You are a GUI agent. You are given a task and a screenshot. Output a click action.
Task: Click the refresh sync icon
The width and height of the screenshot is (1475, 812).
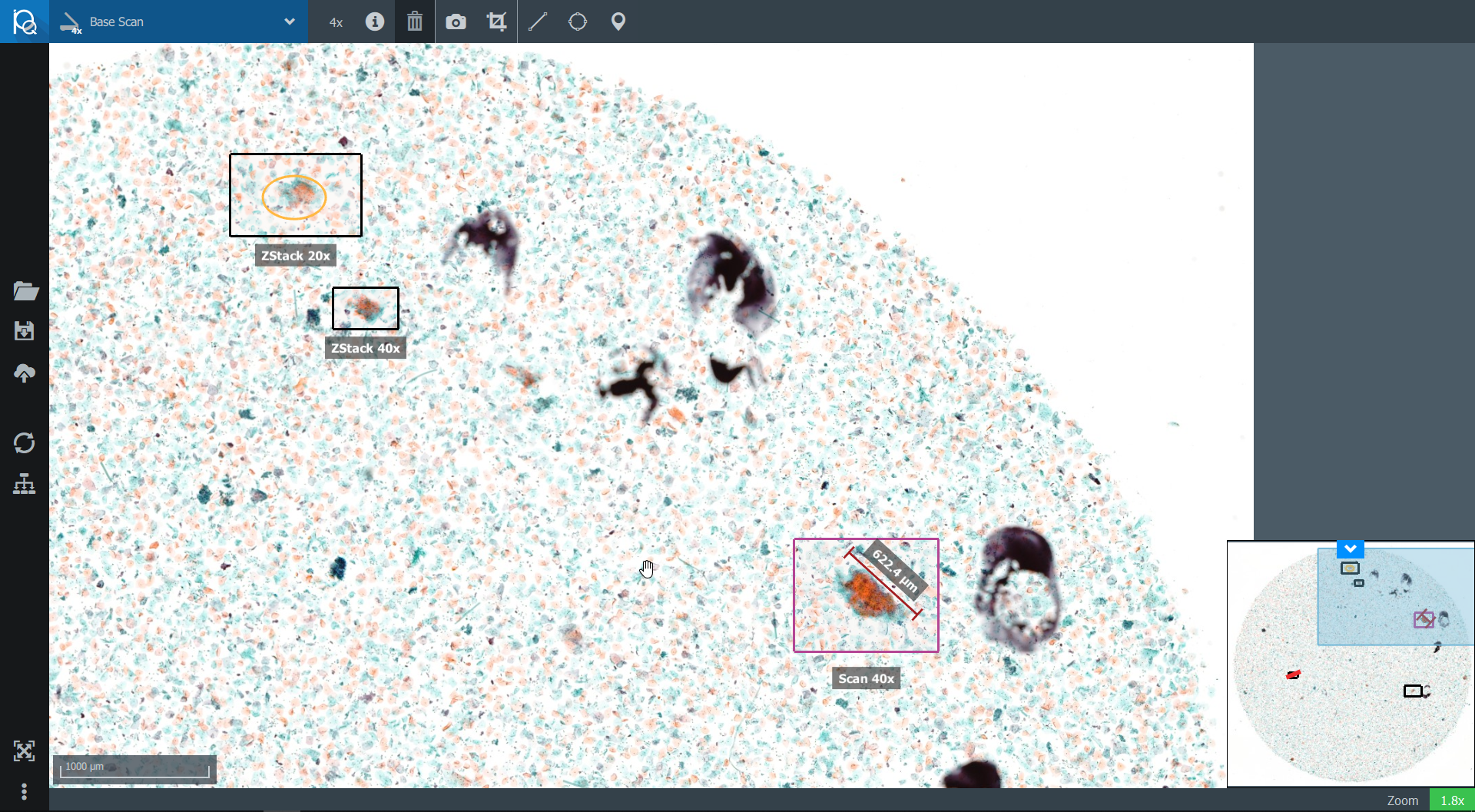pyautogui.click(x=25, y=442)
